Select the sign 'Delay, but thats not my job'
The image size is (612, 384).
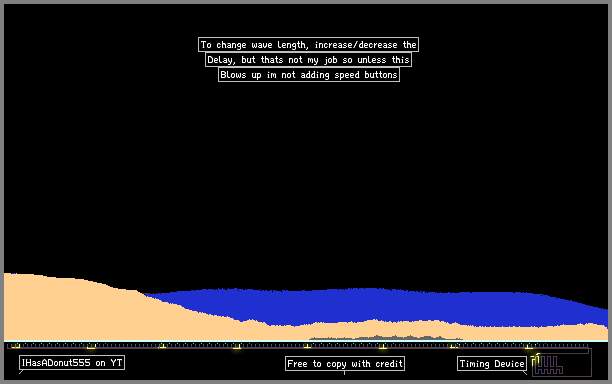[x=308, y=60]
